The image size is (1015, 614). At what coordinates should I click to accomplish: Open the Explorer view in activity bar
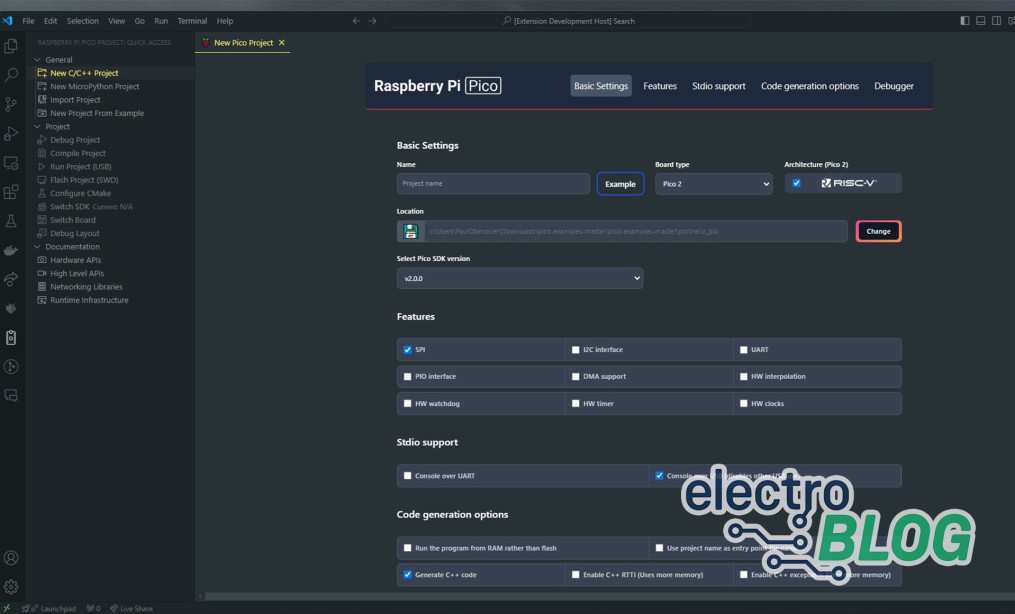coord(12,46)
